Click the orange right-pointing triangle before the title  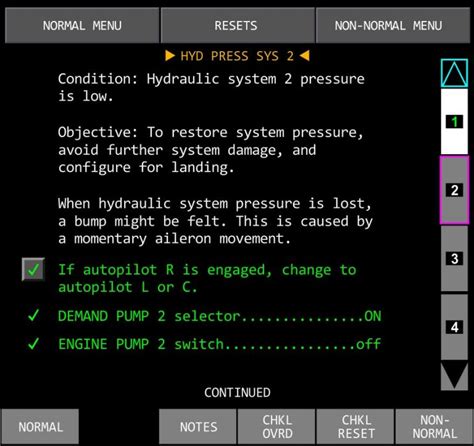[x=170, y=55]
